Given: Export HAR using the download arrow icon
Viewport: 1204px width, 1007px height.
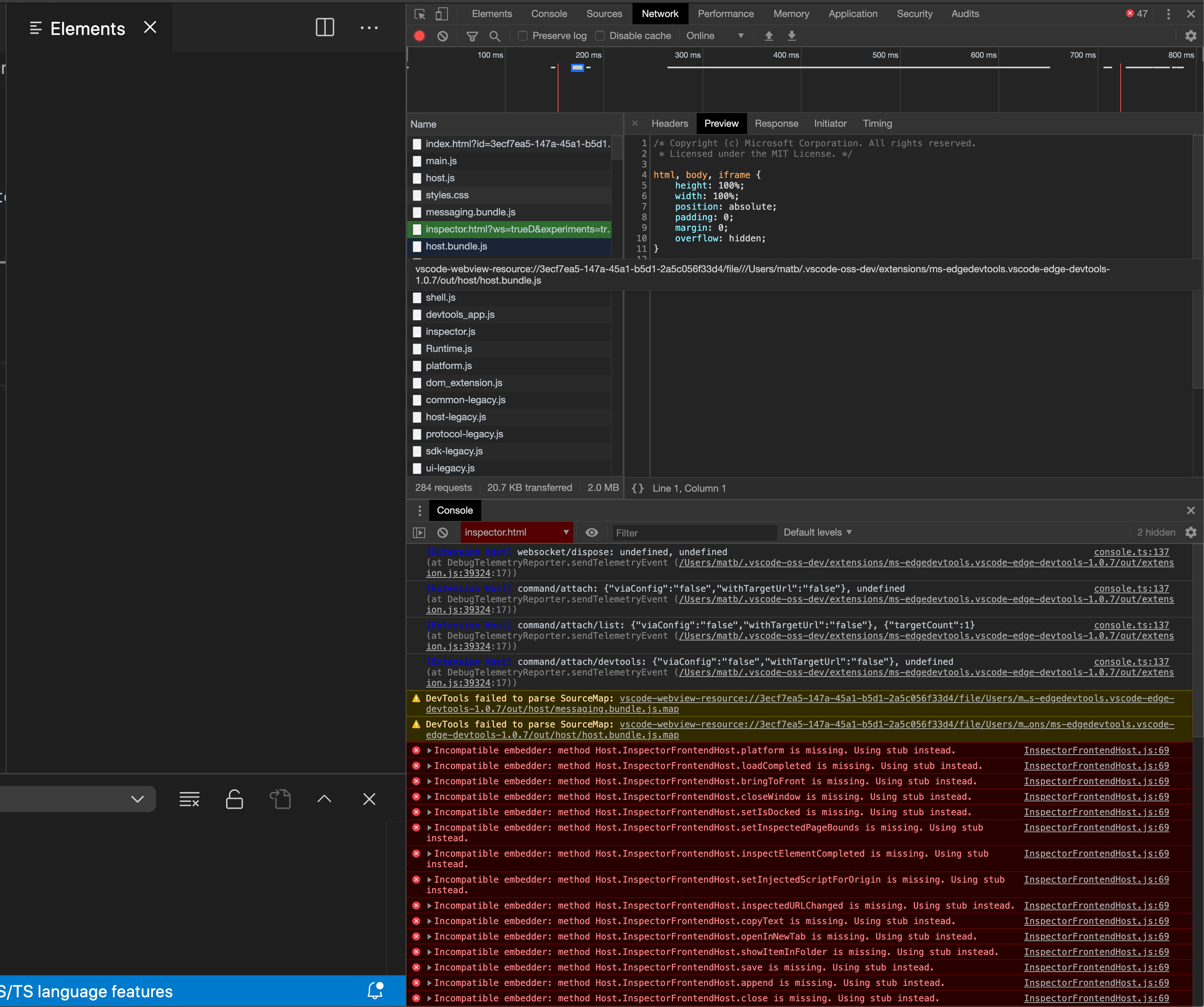Looking at the screenshot, I should point(791,35).
